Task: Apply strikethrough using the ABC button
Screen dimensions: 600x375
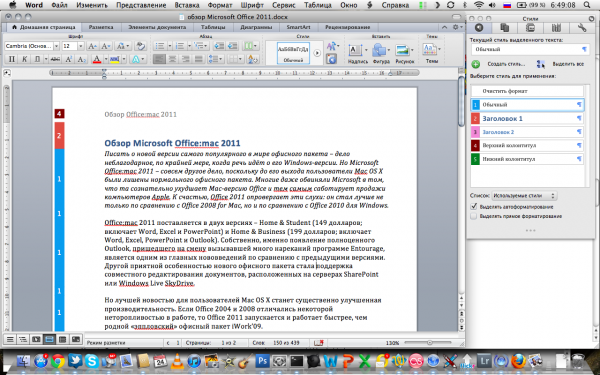Action: pyautogui.click(x=55, y=59)
